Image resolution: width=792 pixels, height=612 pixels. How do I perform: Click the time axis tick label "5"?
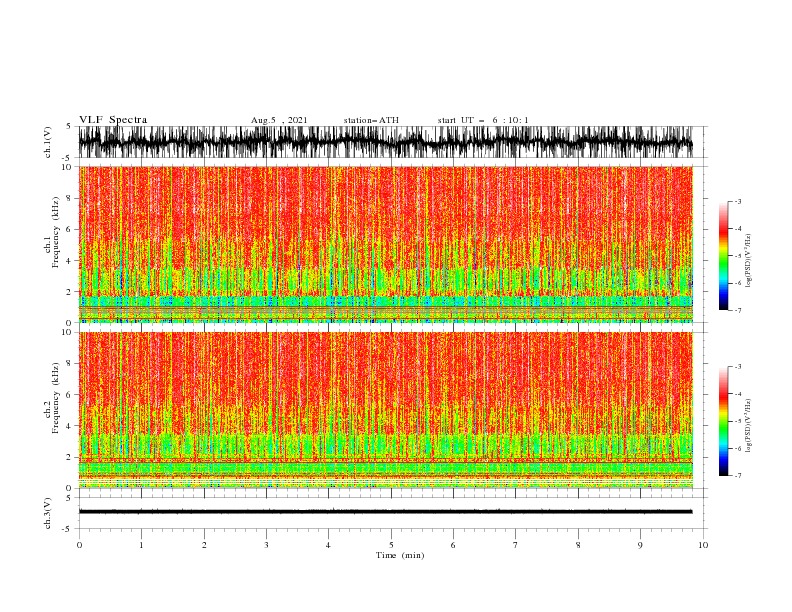click(391, 545)
